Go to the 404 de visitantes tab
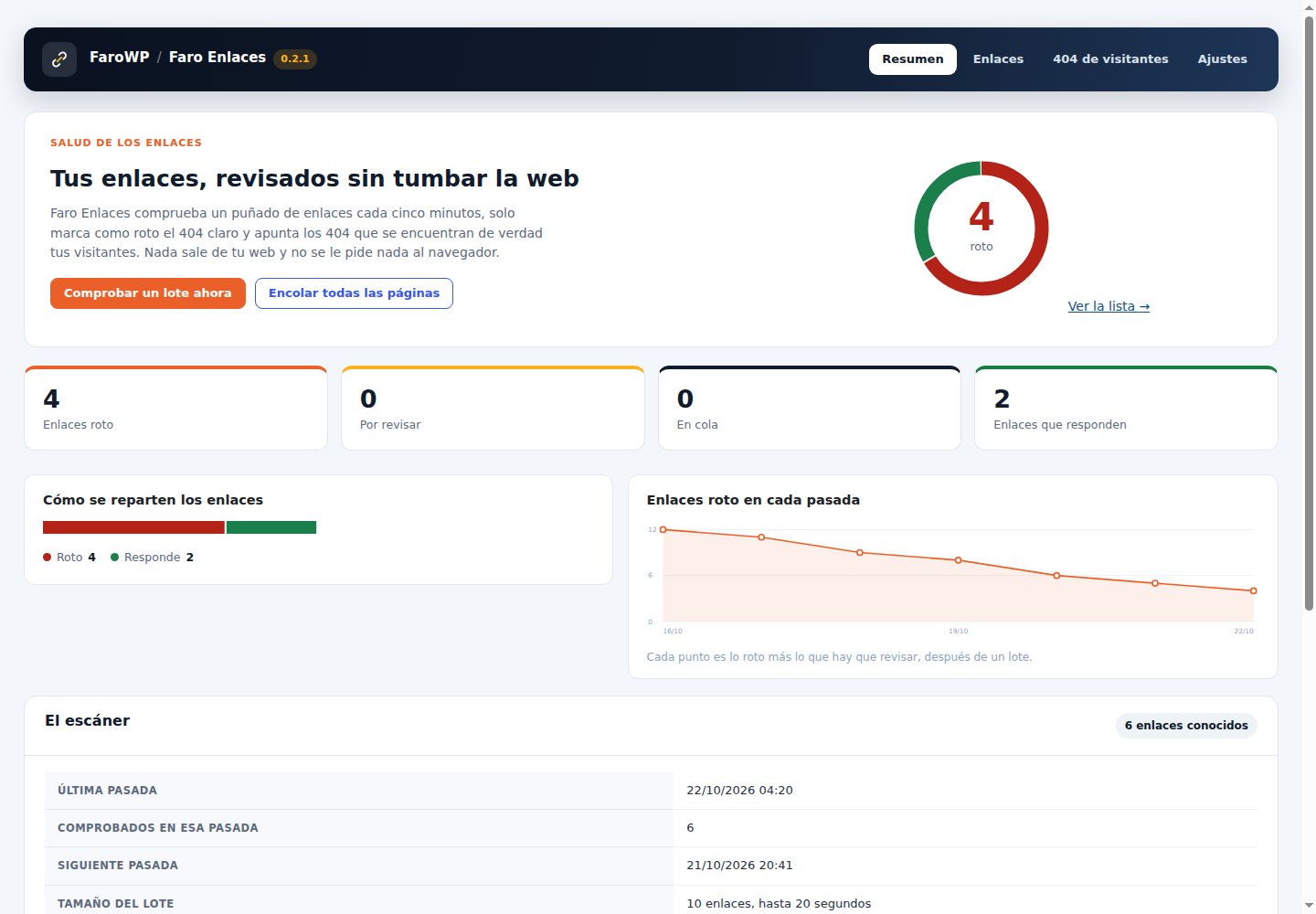1316x914 pixels. click(x=1110, y=59)
